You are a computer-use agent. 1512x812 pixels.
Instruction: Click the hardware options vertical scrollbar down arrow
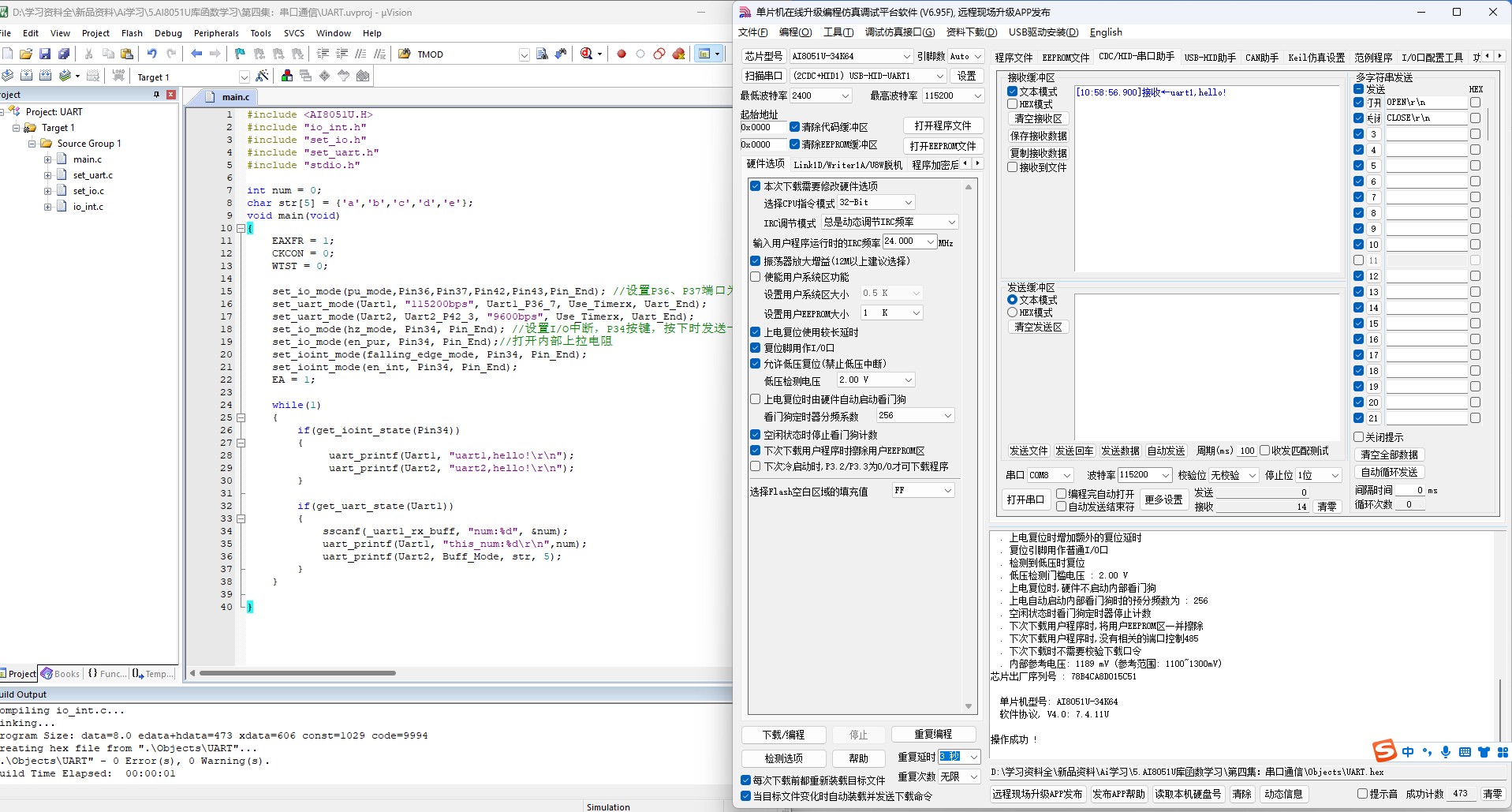[969, 706]
